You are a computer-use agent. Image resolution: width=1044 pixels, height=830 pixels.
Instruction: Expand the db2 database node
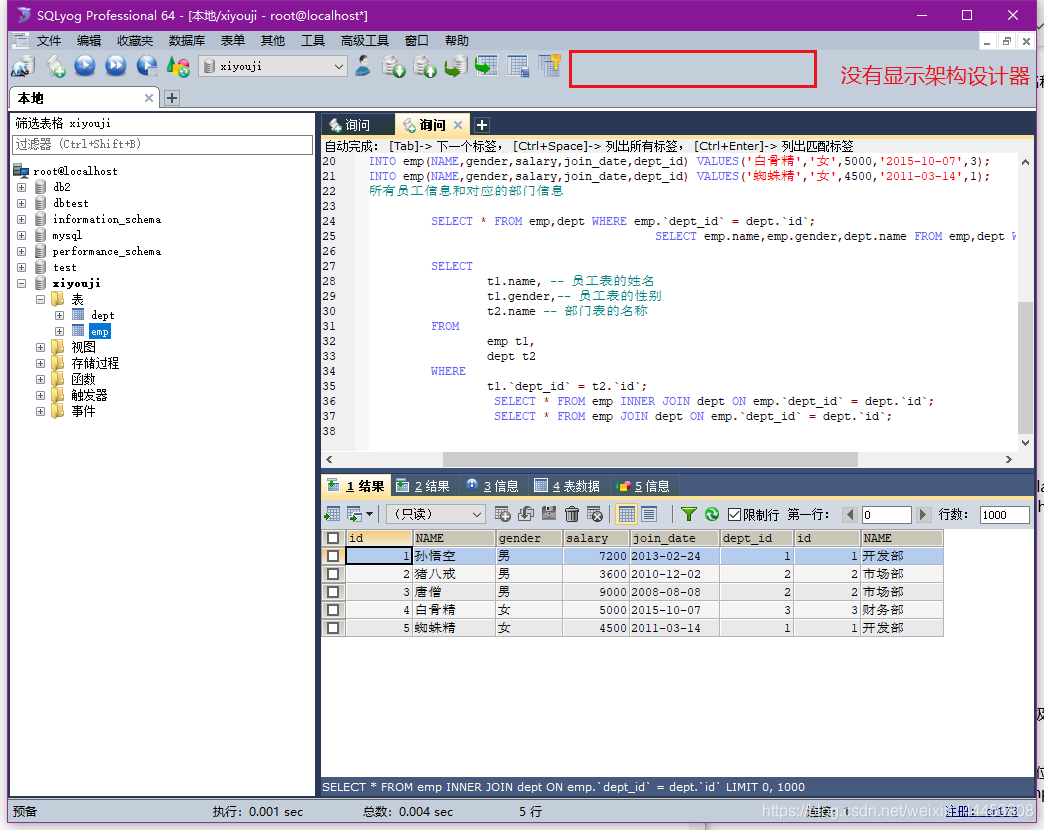coord(21,187)
